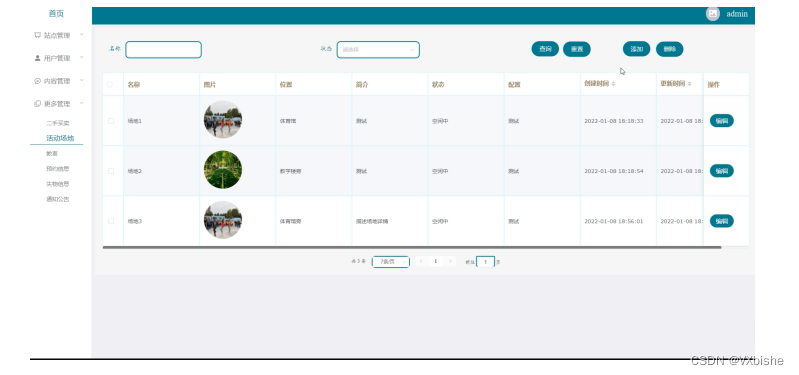Image resolution: width=799 pixels, height=375 pixels.
Task: Go to the next page arrow
Action: pos(450,261)
